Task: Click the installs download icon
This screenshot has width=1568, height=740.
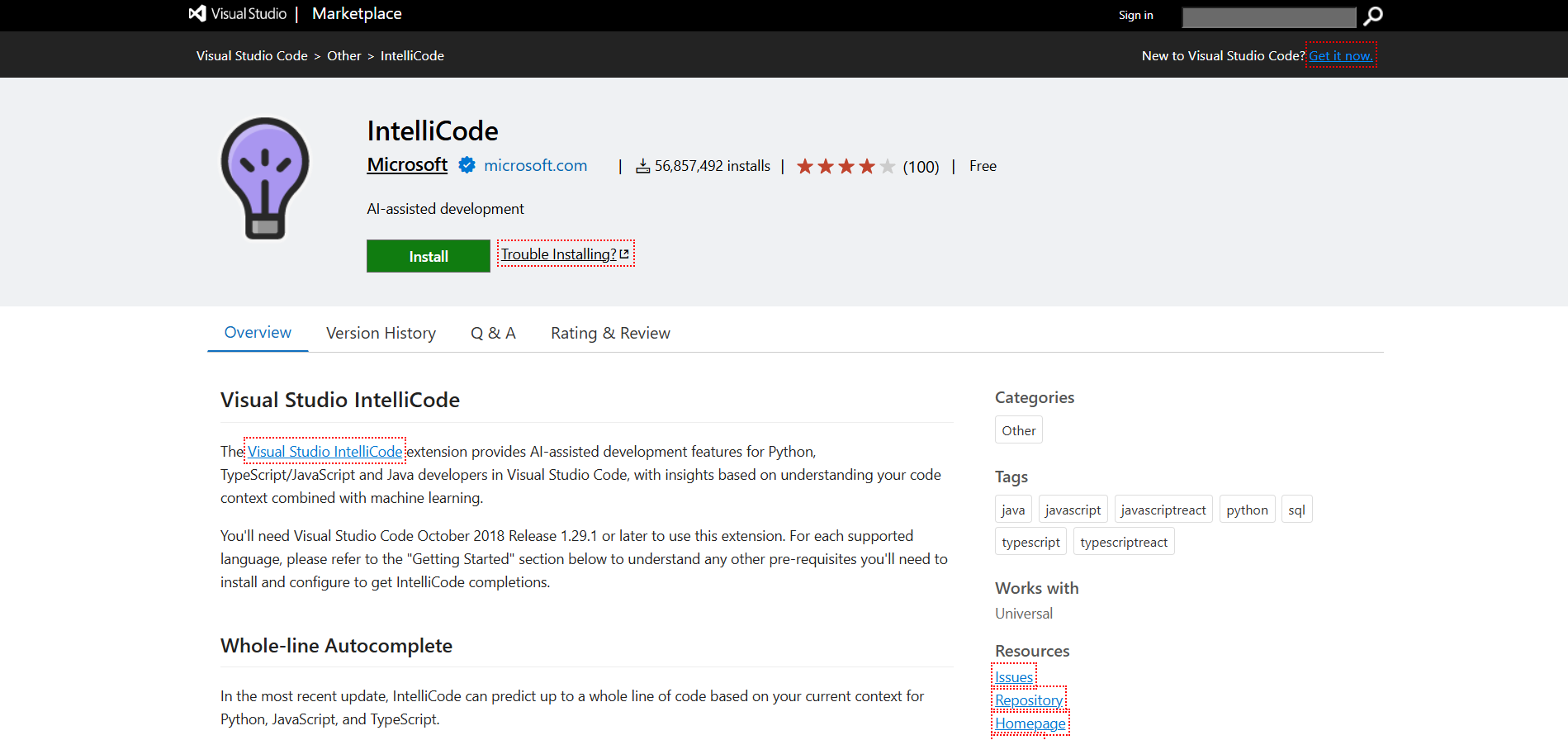Action: coord(642,167)
